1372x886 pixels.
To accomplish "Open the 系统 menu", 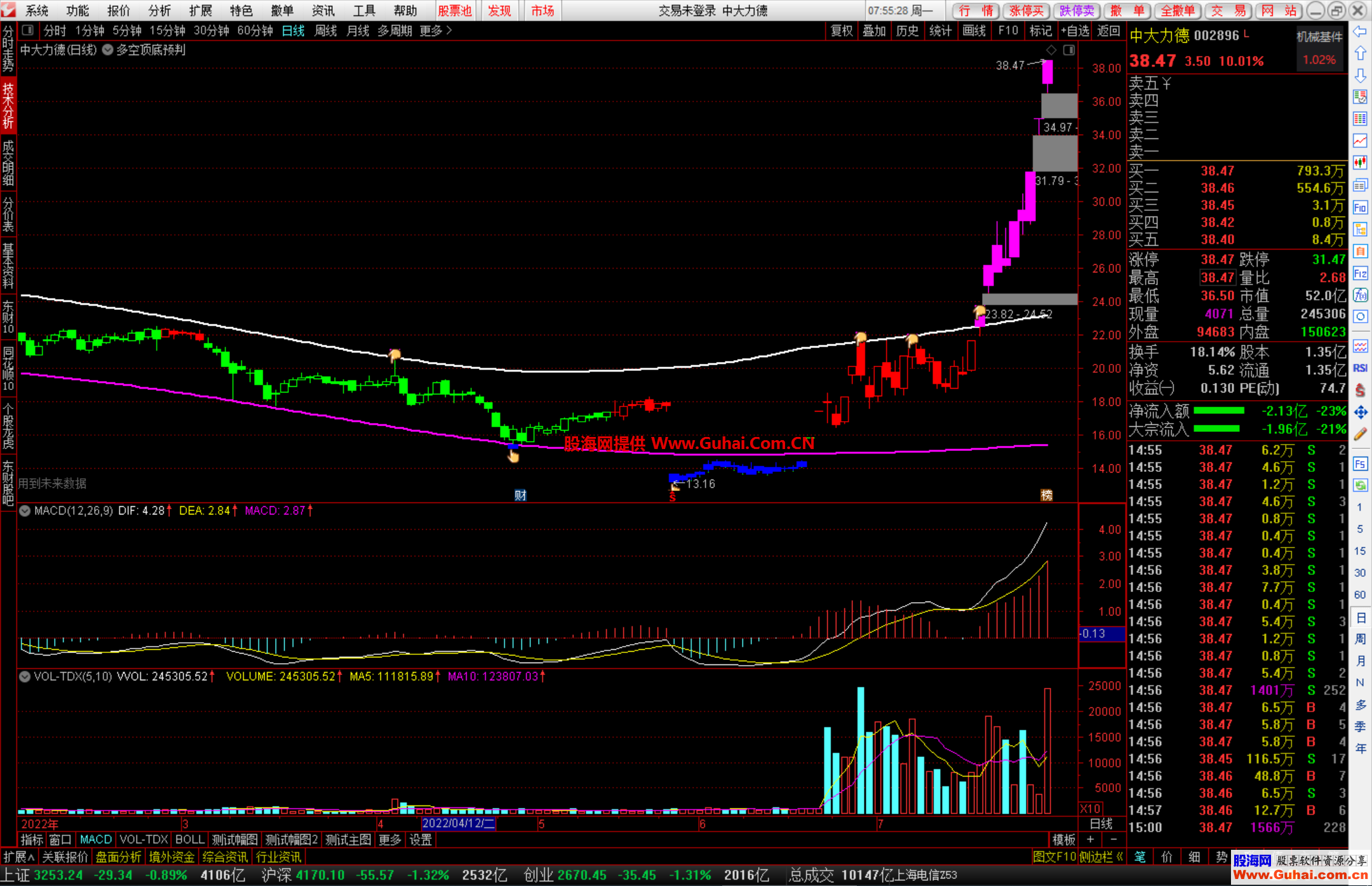I will pyautogui.click(x=37, y=11).
